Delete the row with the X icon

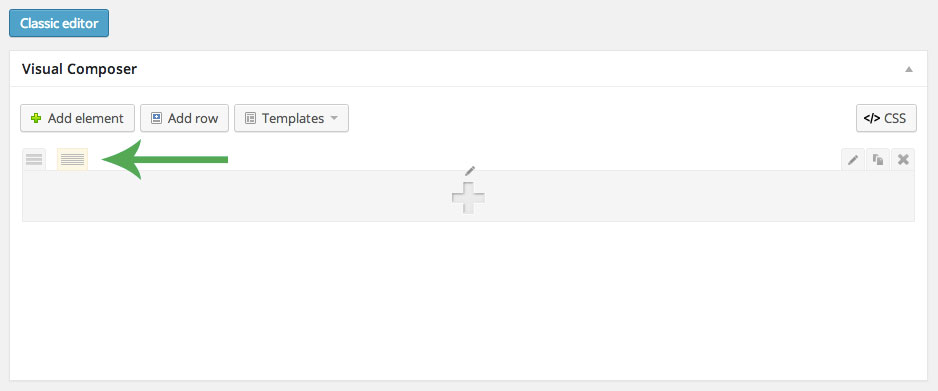903,160
